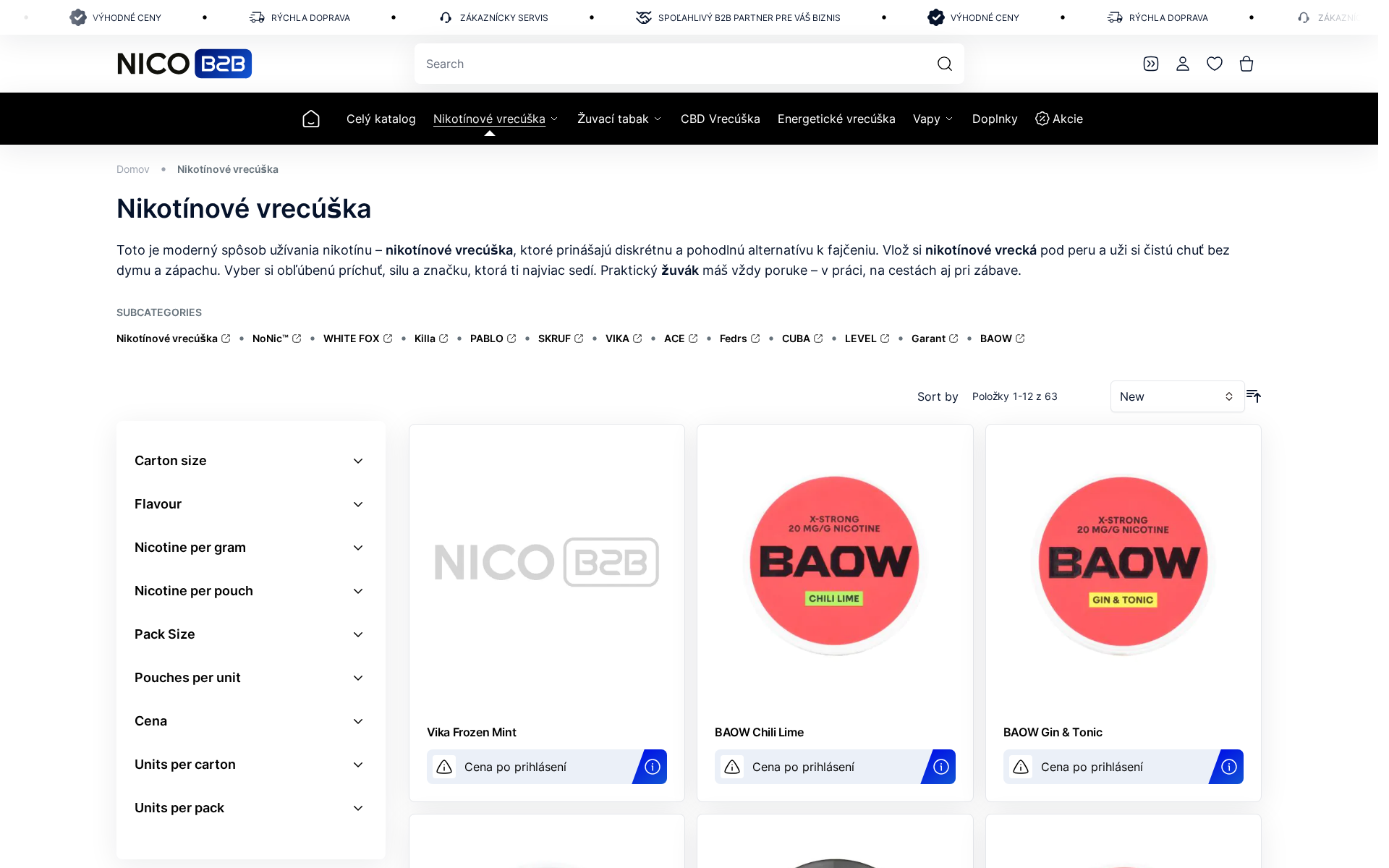Click the user account icon
1389x868 pixels.
(x=1182, y=64)
